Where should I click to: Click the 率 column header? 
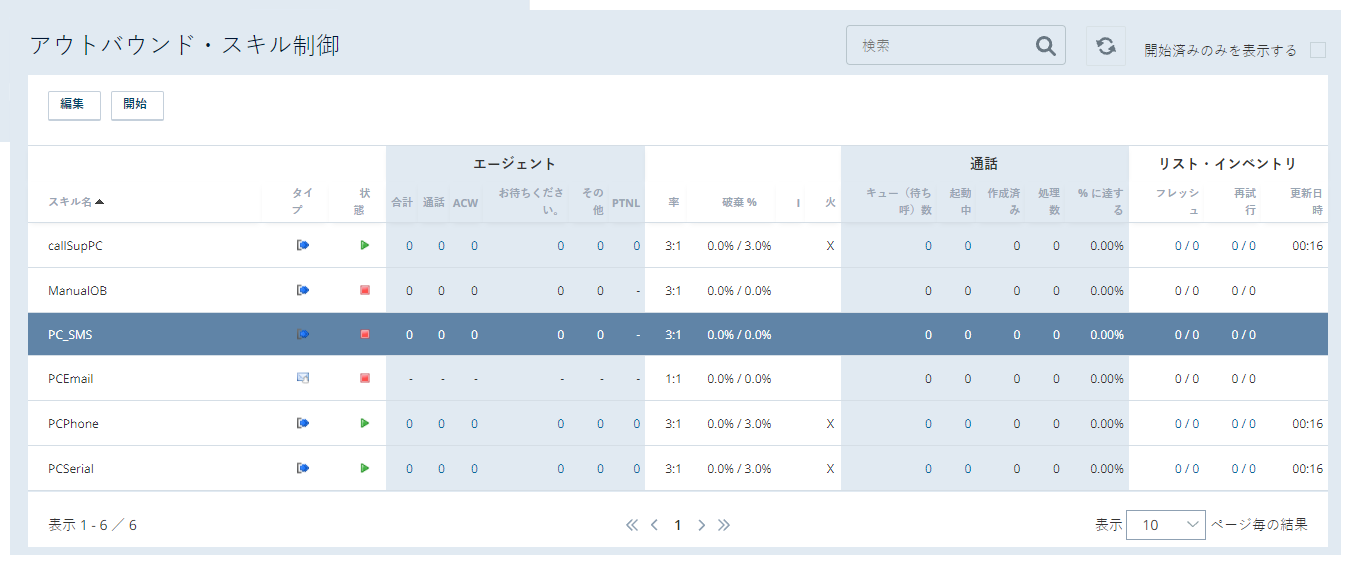coord(674,202)
